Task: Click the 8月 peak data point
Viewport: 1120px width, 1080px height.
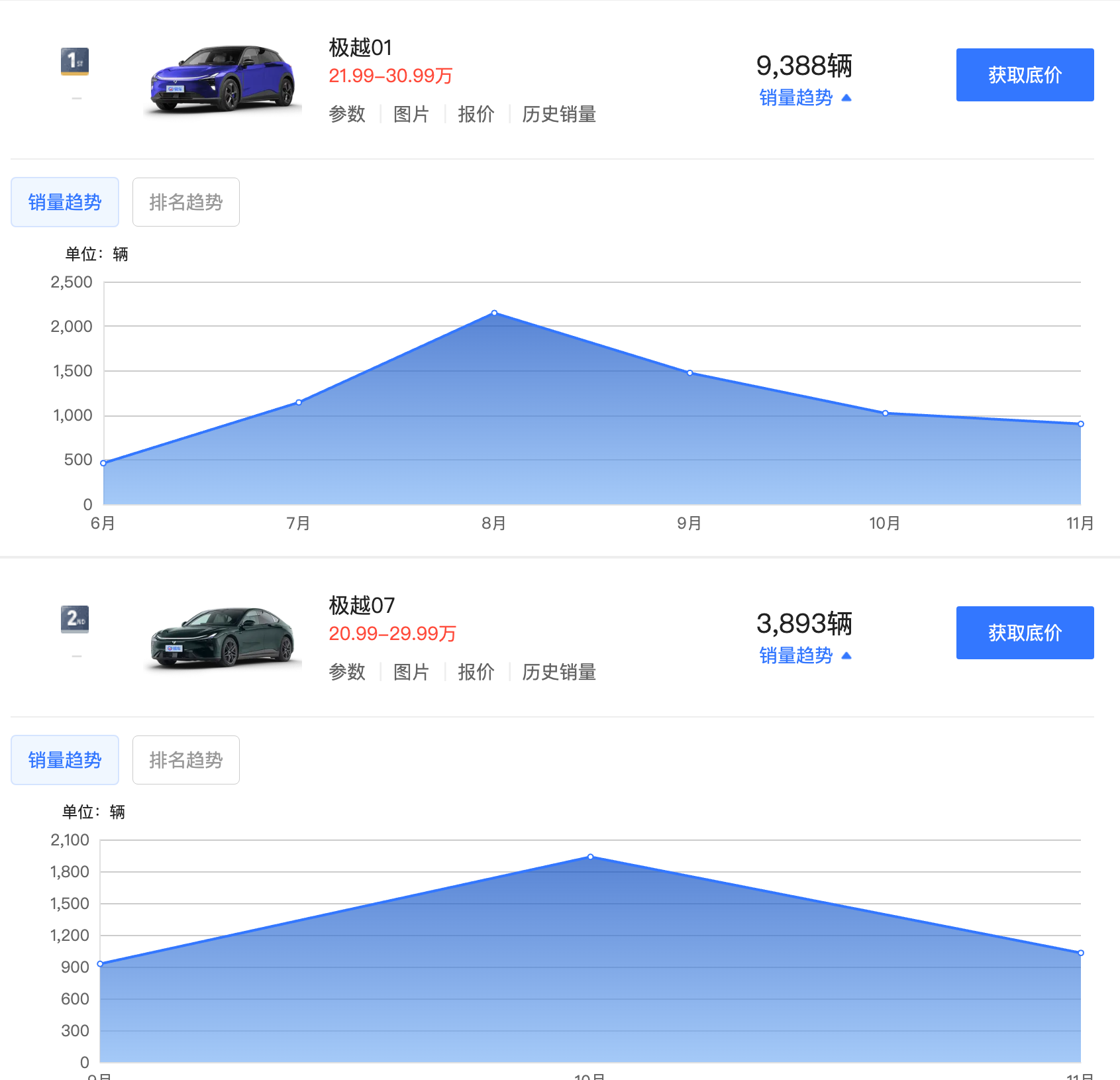Action: click(494, 313)
